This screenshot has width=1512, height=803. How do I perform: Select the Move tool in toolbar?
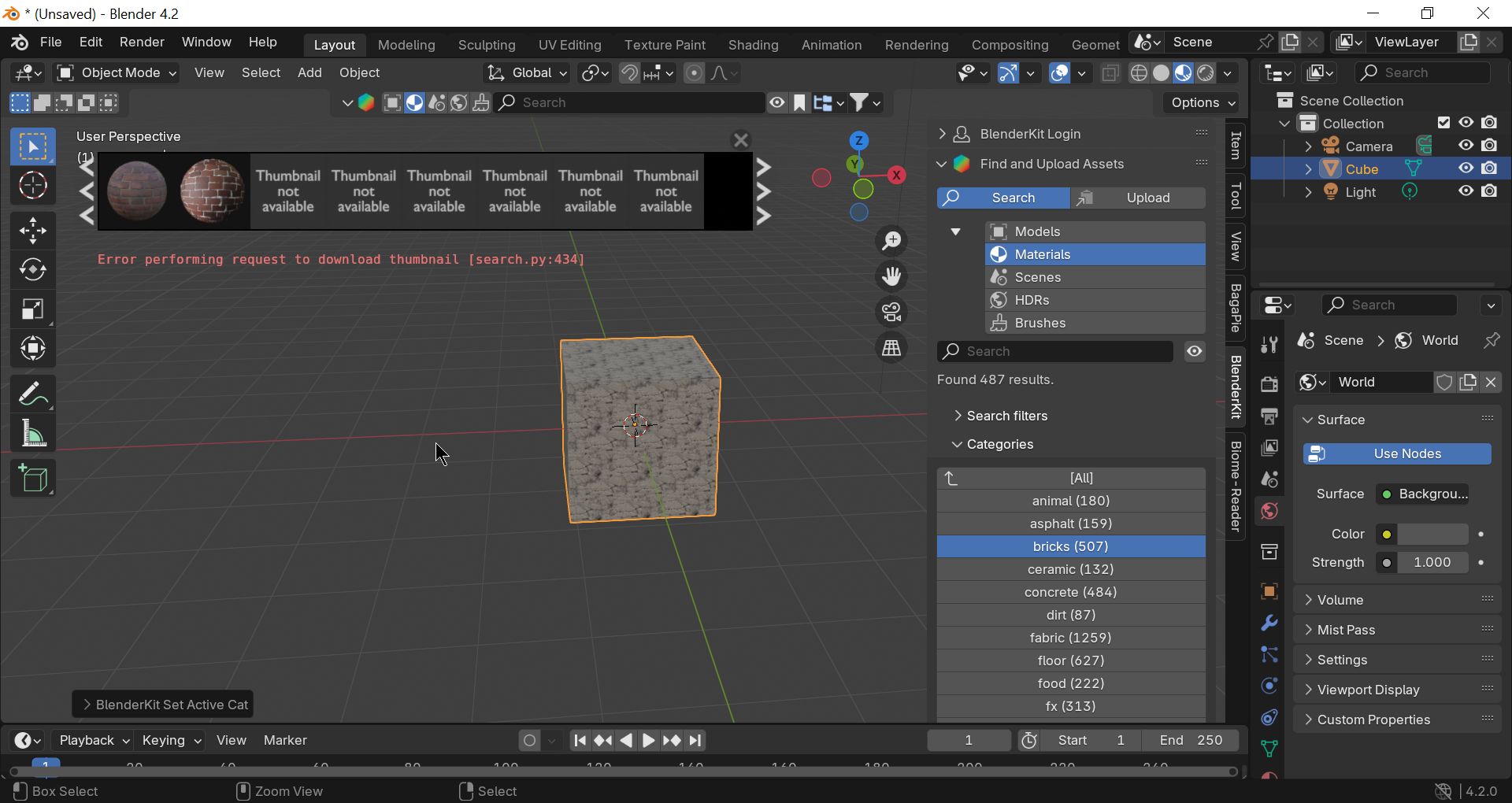33,231
